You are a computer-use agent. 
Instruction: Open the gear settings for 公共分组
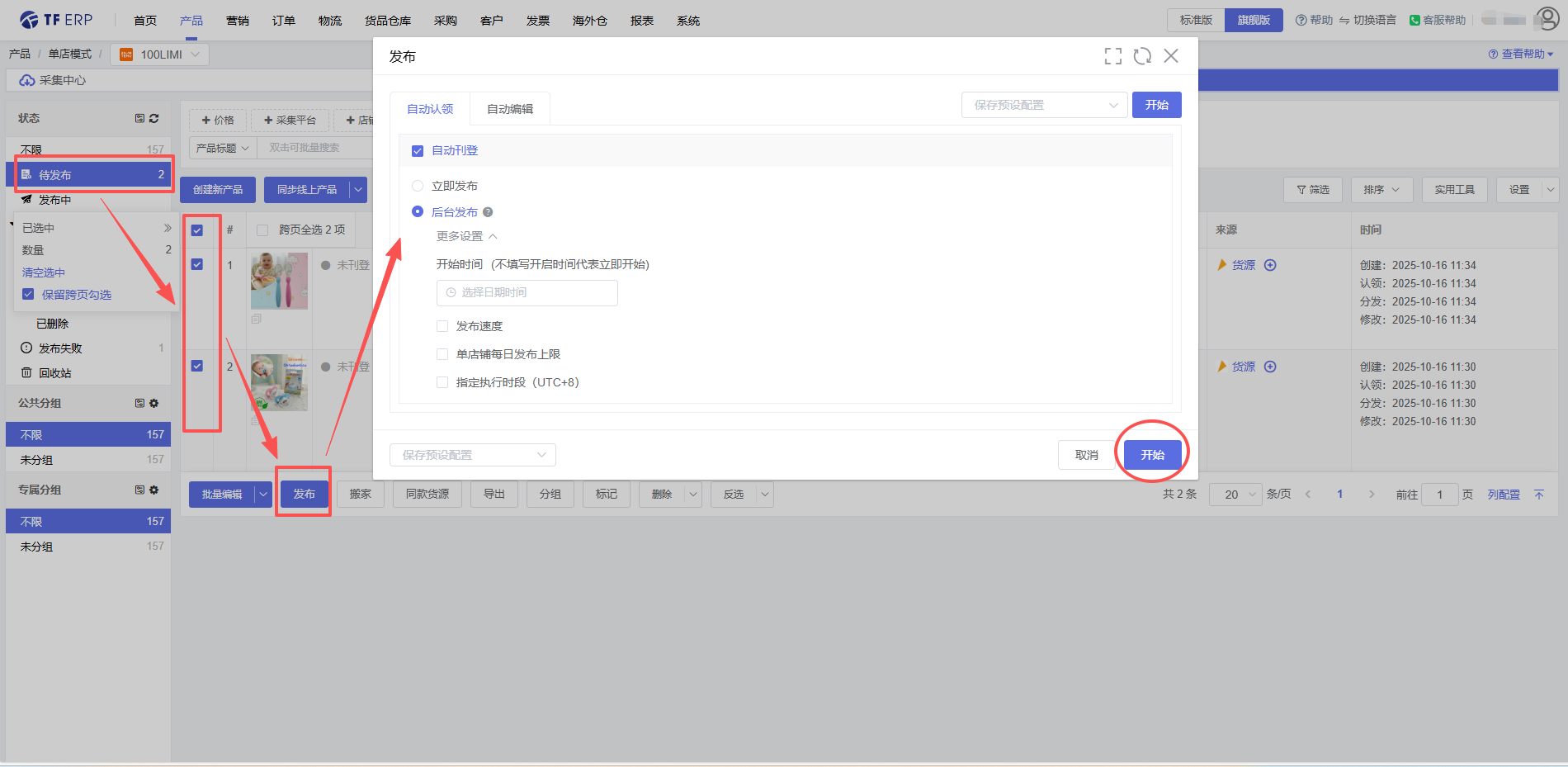[153, 404]
